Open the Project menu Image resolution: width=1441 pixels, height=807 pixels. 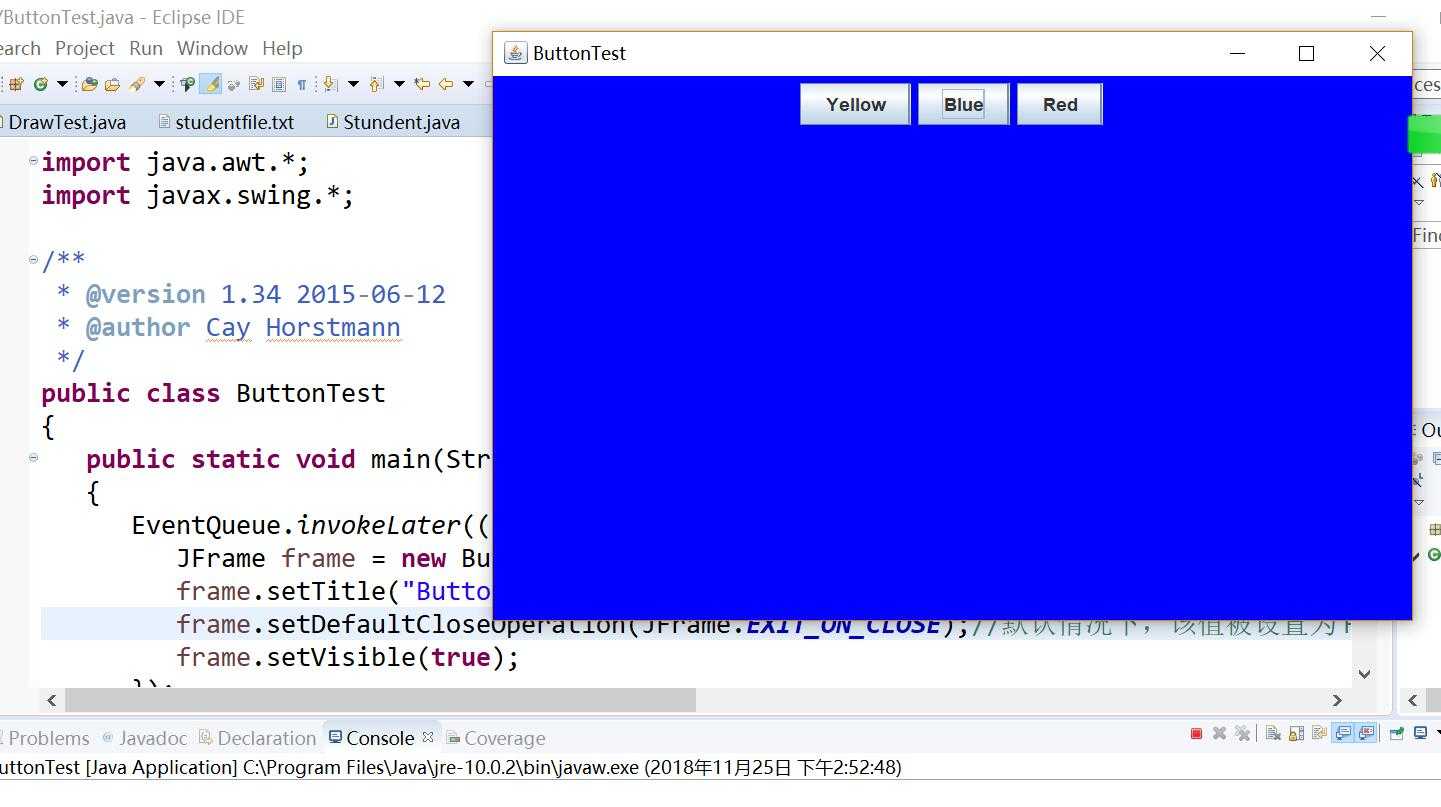(x=85, y=48)
